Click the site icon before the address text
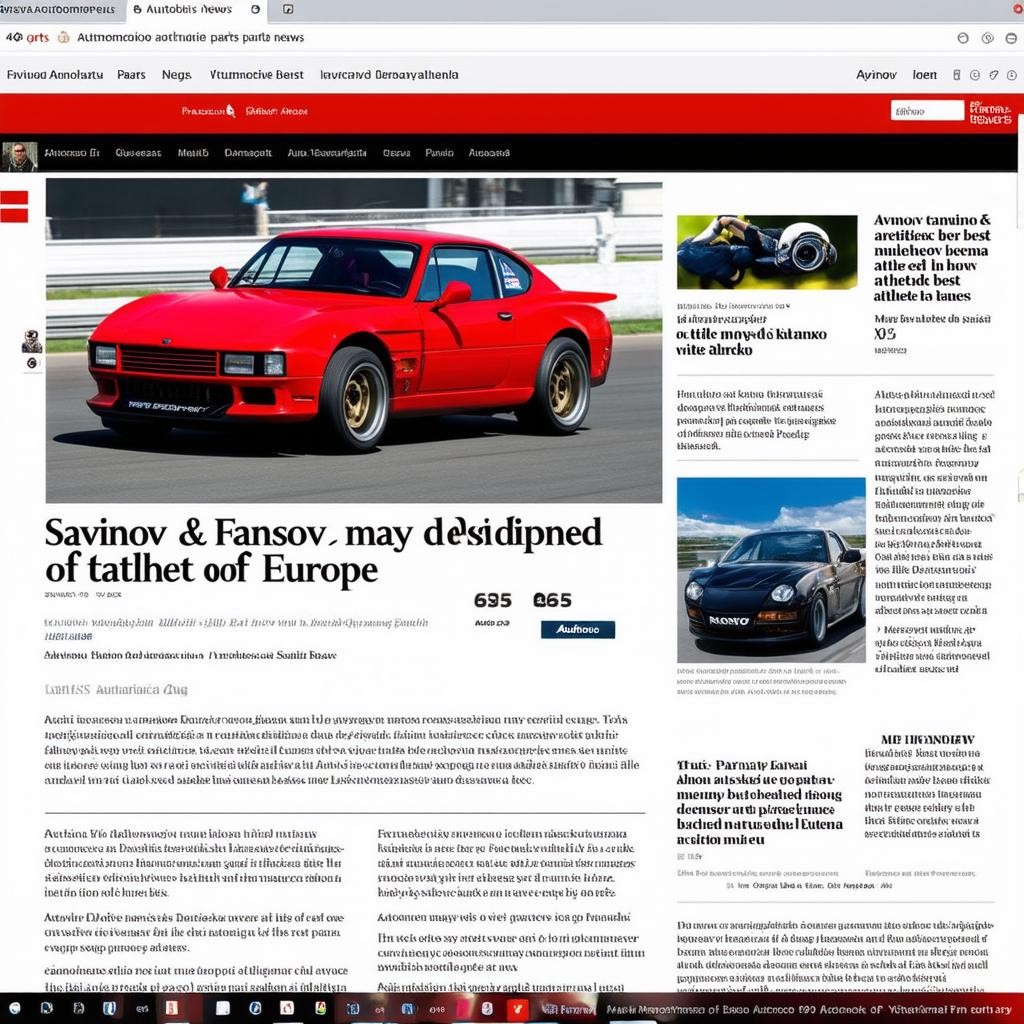The height and width of the screenshot is (1024, 1024). (63, 38)
